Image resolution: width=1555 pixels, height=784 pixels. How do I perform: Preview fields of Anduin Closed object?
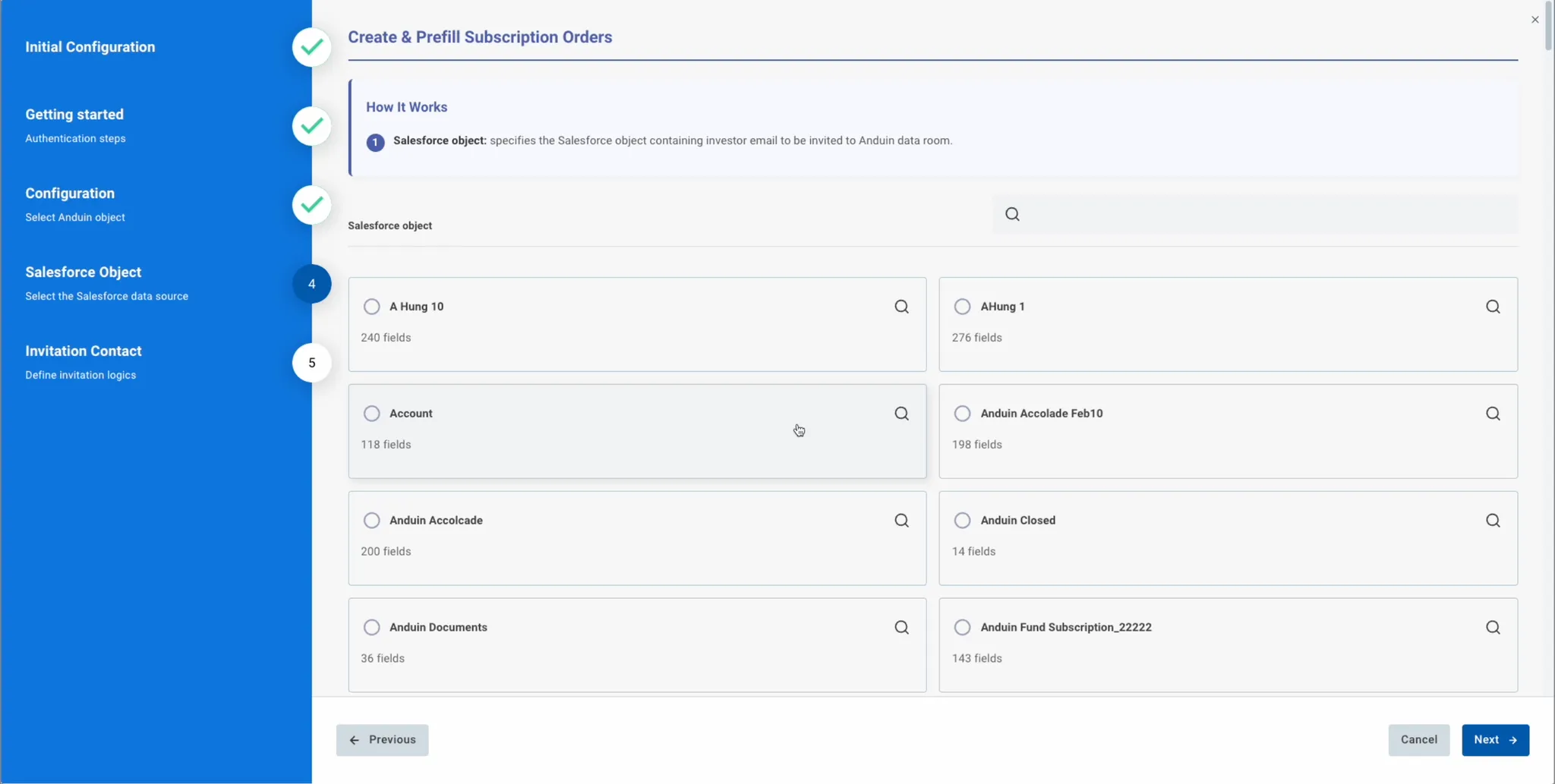(x=1493, y=521)
